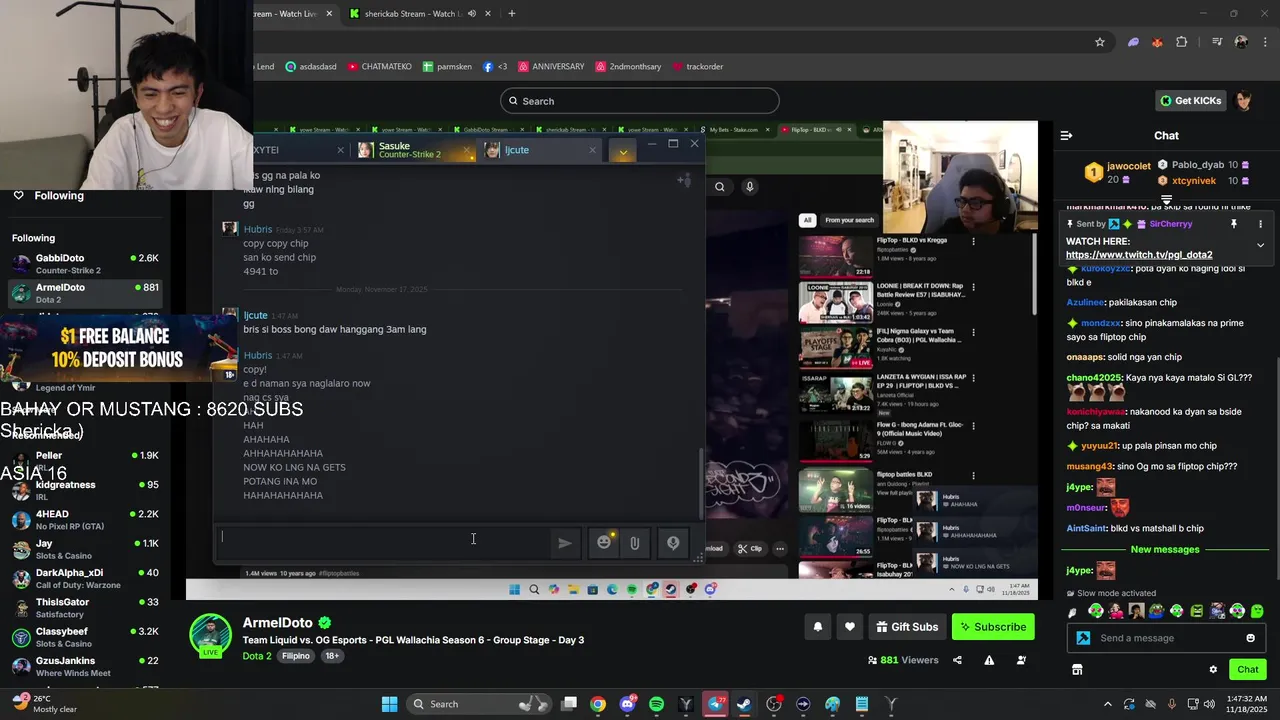Click New messages divider in chat
This screenshot has height=720, width=1280.
(1164, 550)
